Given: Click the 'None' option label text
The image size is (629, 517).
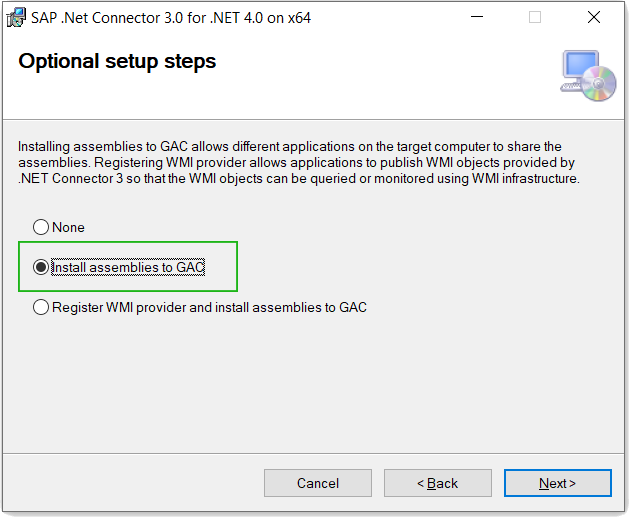Looking at the screenshot, I should point(68,227).
